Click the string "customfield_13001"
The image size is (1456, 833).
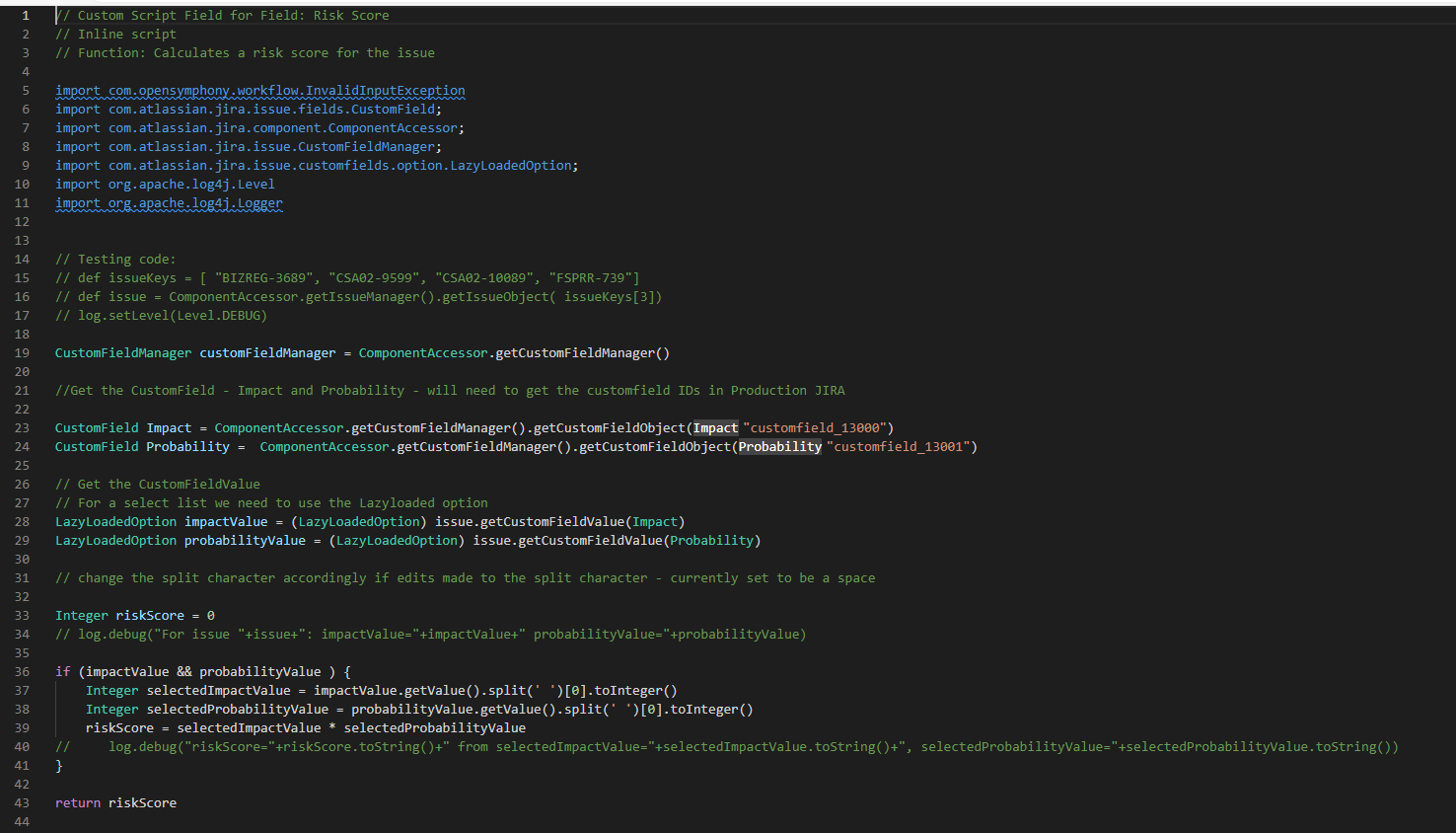pyautogui.click(x=898, y=447)
